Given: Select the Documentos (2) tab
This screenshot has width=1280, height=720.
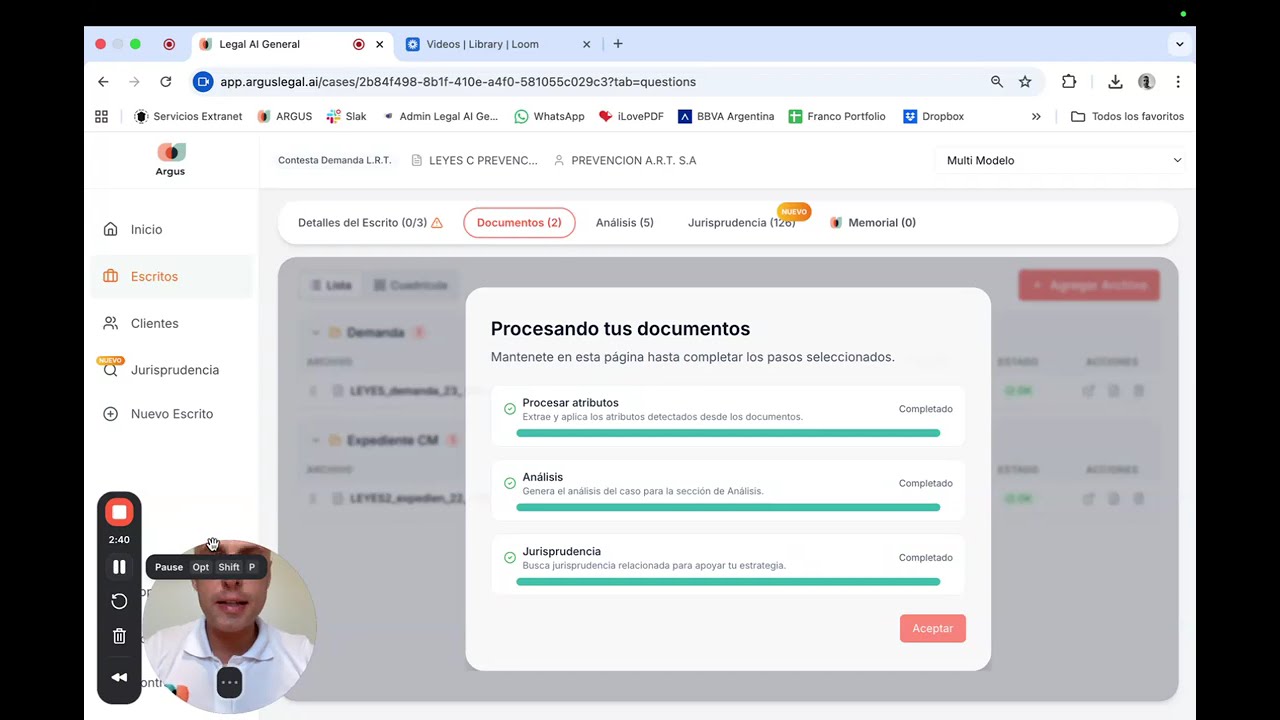Looking at the screenshot, I should pyautogui.click(x=519, y=223).
